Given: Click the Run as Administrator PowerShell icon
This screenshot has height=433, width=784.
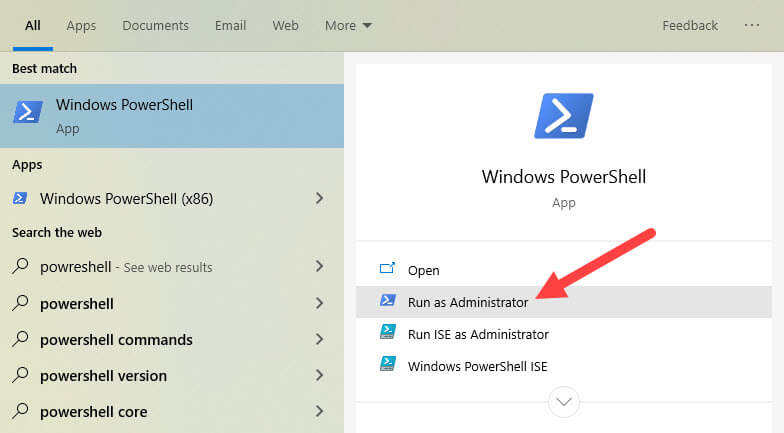Looking at the screenshot, I should pos(388,300).
